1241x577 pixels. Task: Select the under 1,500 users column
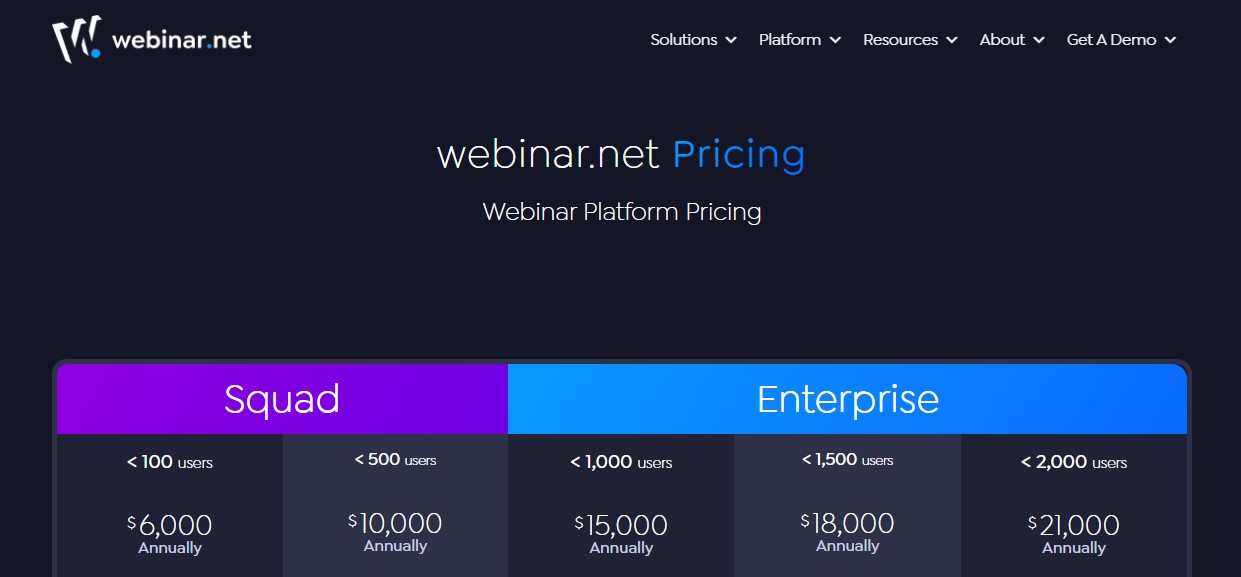point(847,460)
